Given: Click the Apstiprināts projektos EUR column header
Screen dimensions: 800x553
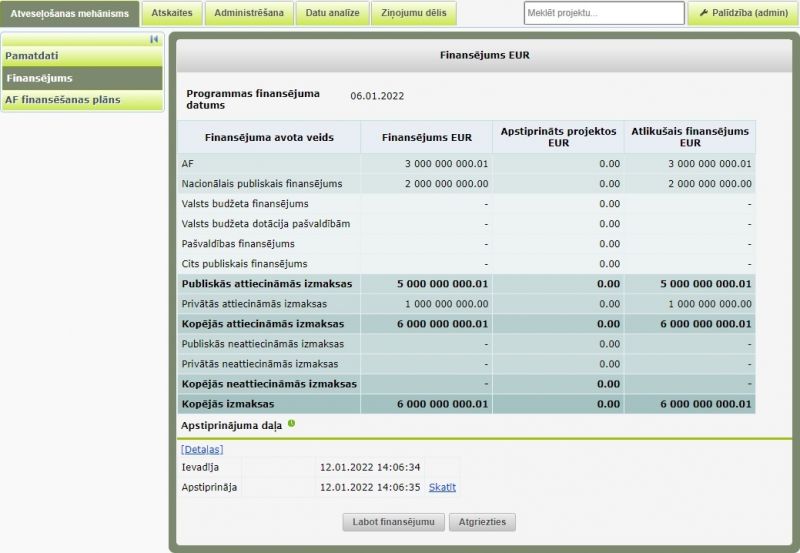Looking at the screenshot, I should (558, 137).
